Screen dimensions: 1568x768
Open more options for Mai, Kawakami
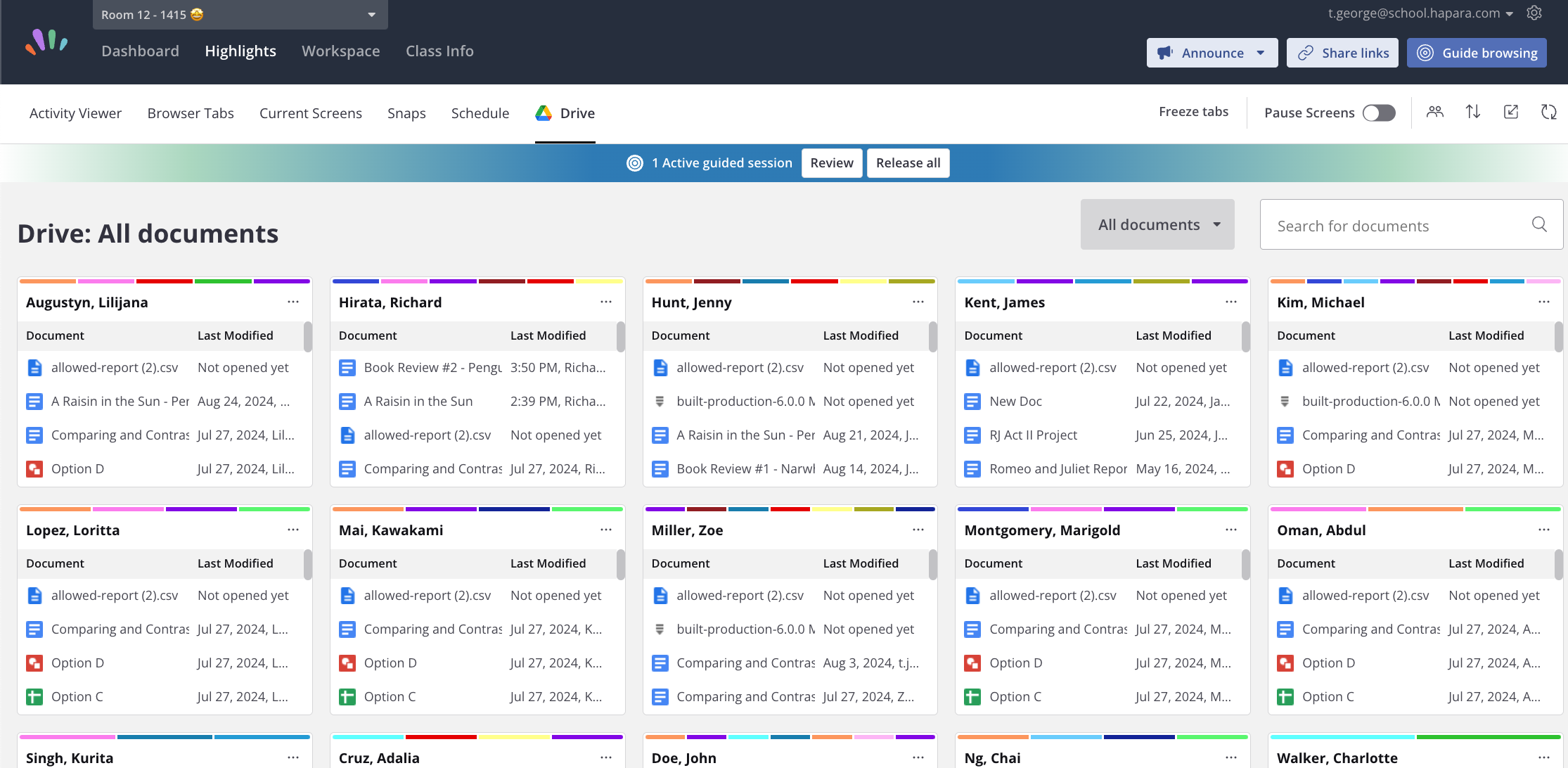coord(606,530)
